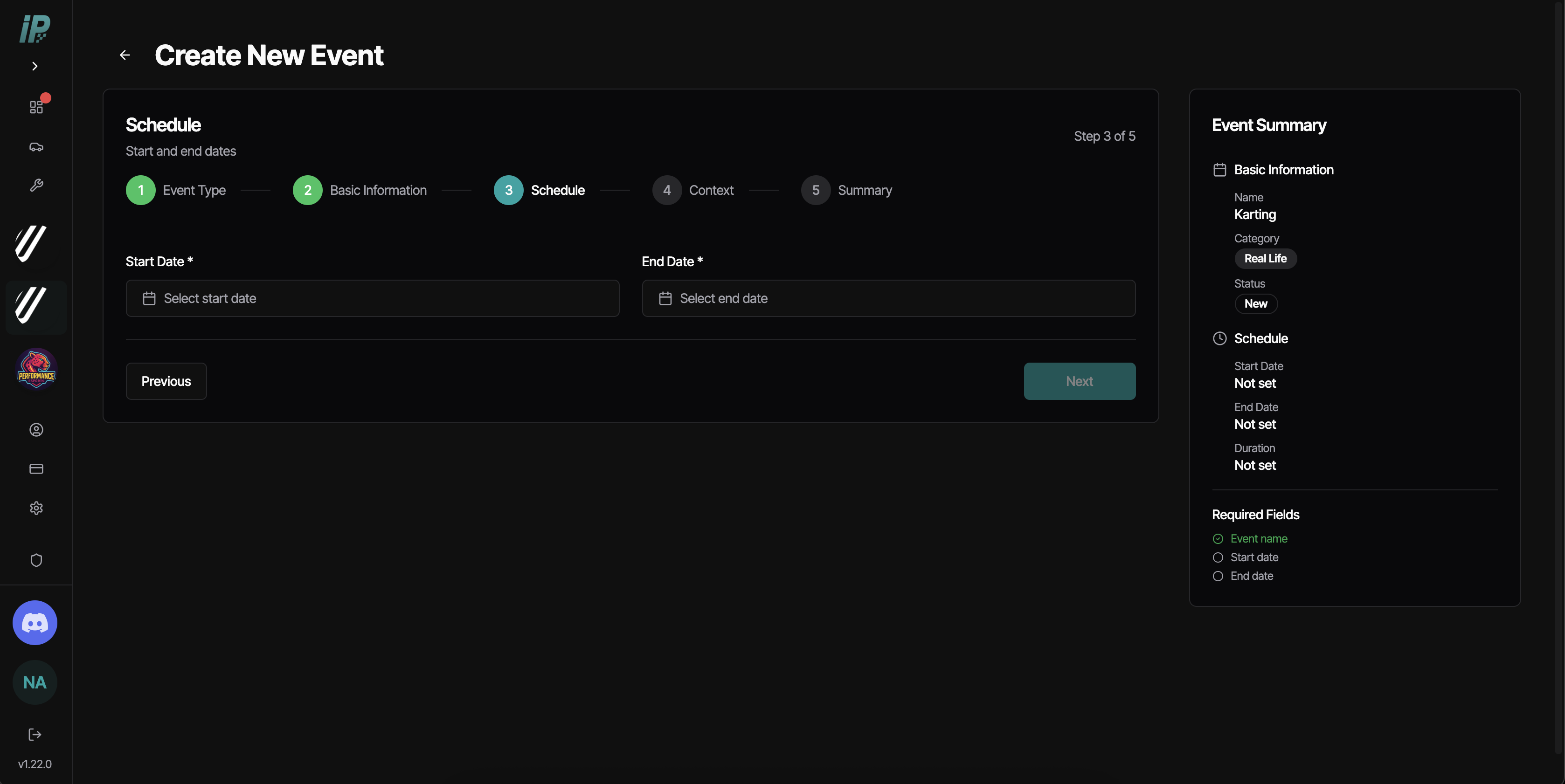Go to step 2 Basic Information
The width and height of the screenshot is (1565, 784).
coord(360,190)
